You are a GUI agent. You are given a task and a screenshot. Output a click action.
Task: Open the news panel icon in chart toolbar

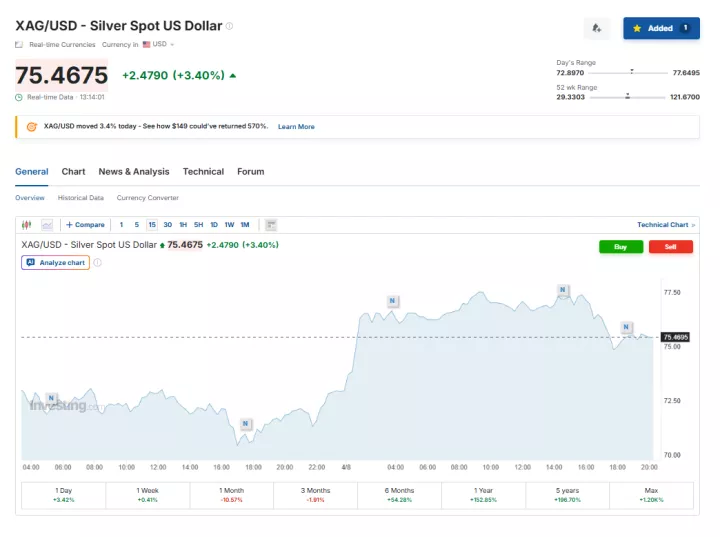tap(271, 225)
